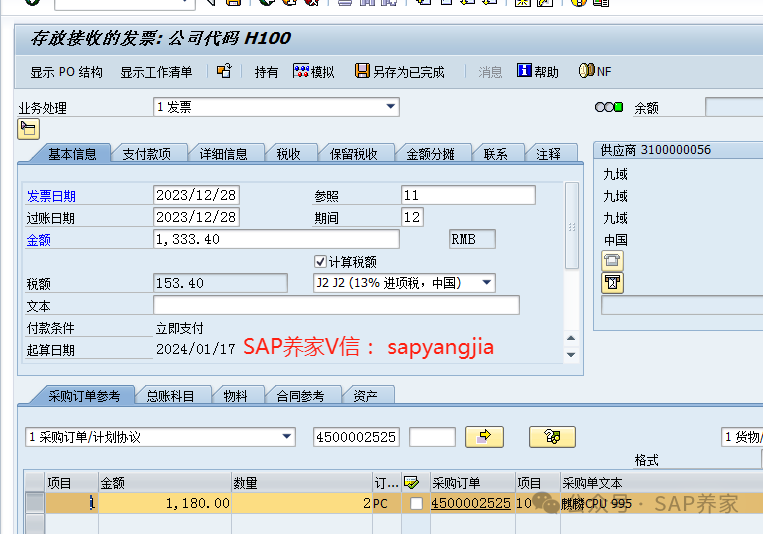The height and width of the screenshot is (534, 763).
Task: Click the vendor telephone icon button
Action: tap(612, 260)
